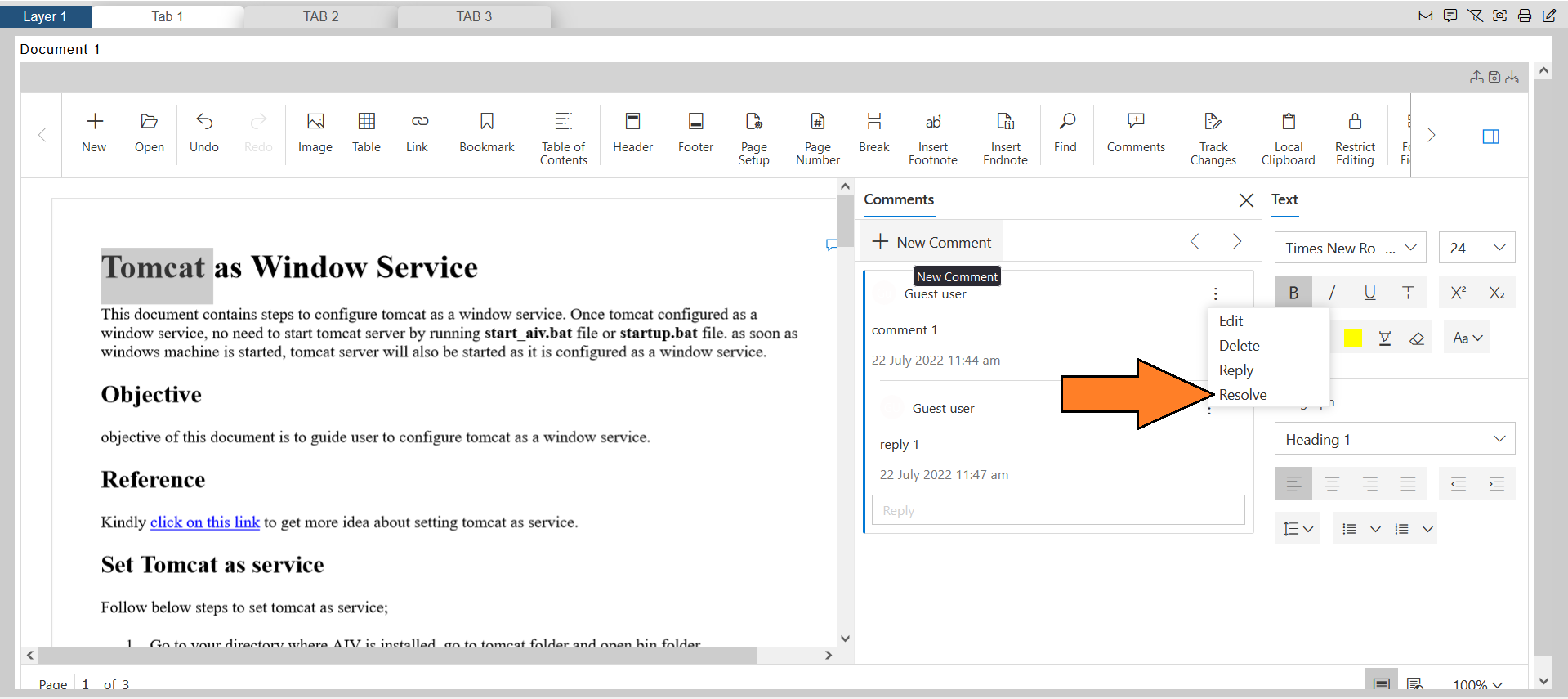Click the upload icon above toolbar
This screenshot has height=699, width=1568.
1476,77
